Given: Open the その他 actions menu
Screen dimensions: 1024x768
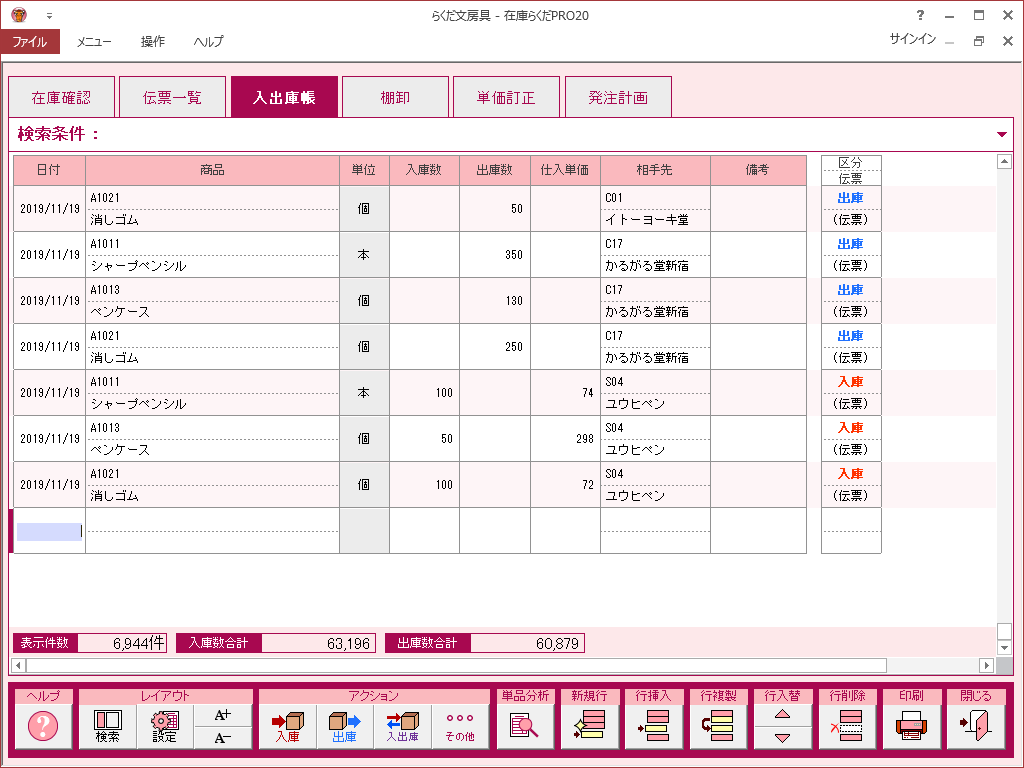Looking at the screenshot, I should [x=460, y=727].
